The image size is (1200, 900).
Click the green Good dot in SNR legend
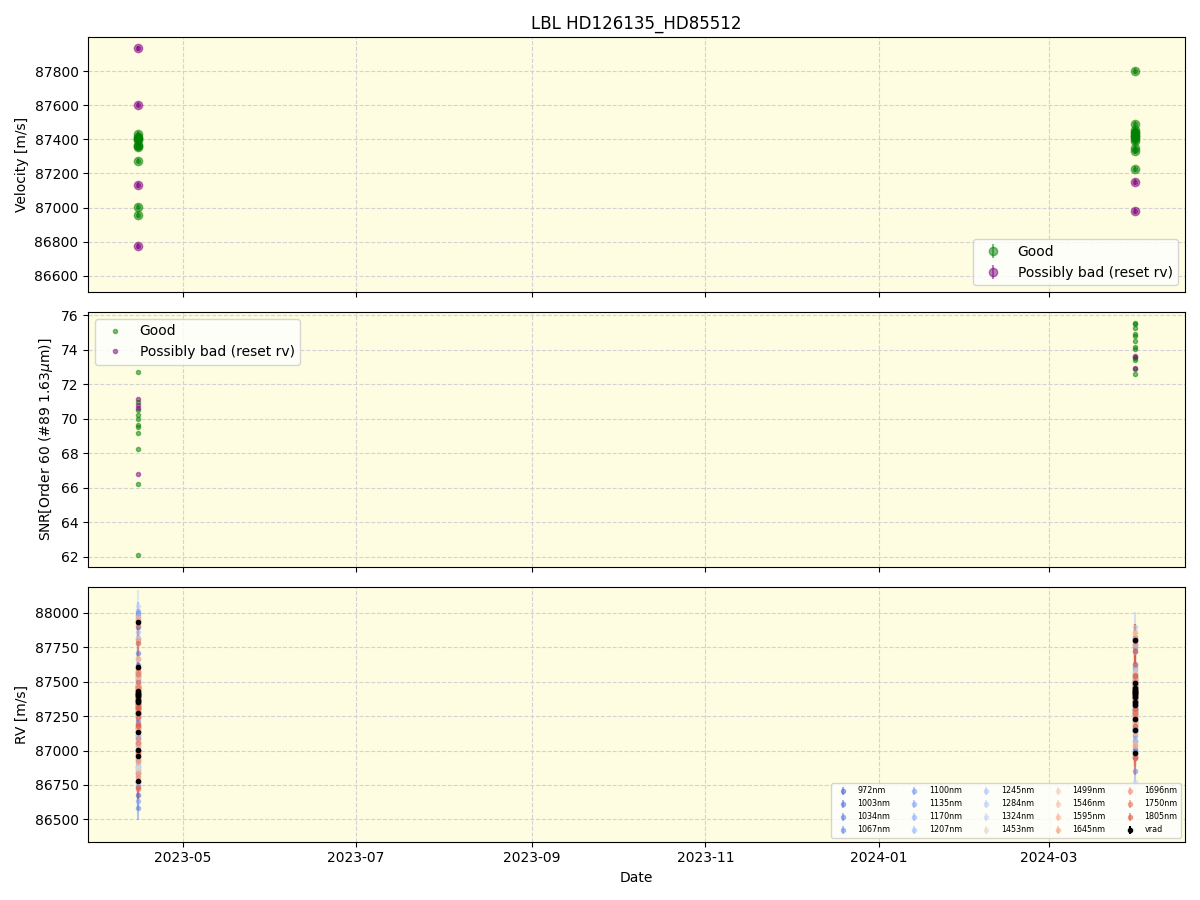[115, 330]
